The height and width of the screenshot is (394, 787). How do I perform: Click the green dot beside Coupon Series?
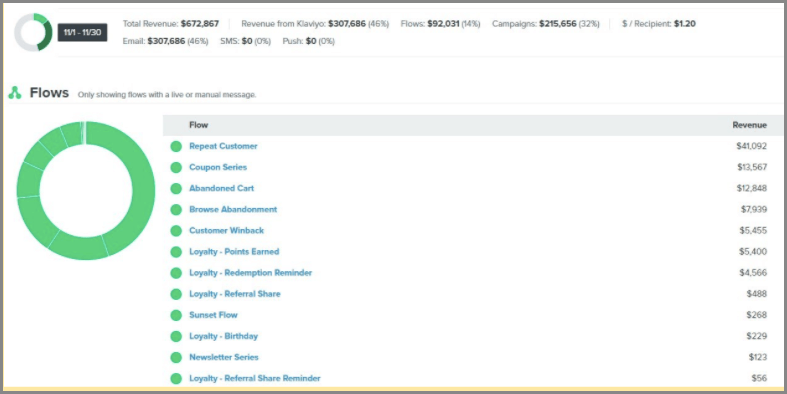tap(176, 168)
